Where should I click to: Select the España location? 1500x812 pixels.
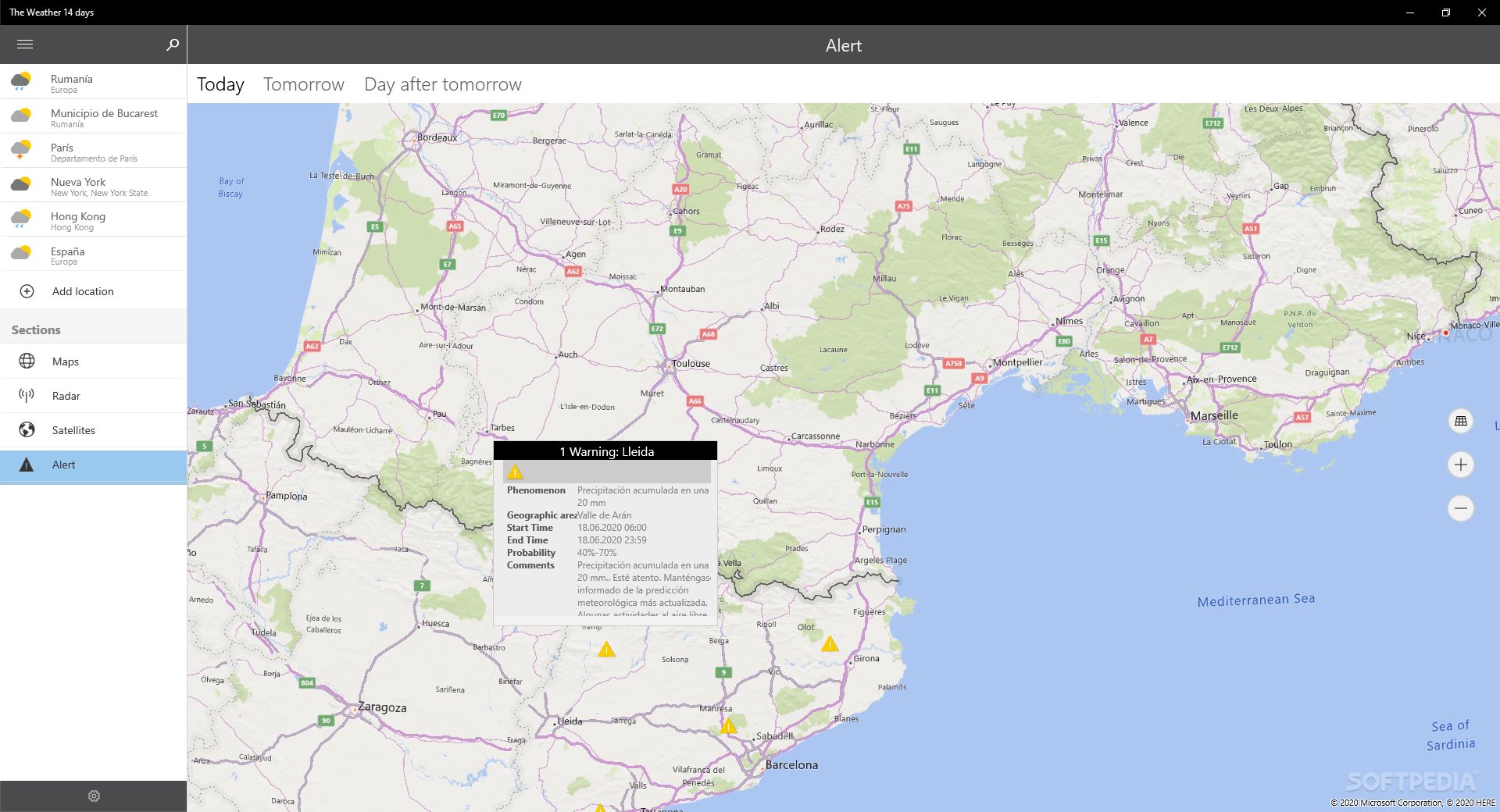pos(94,254)
